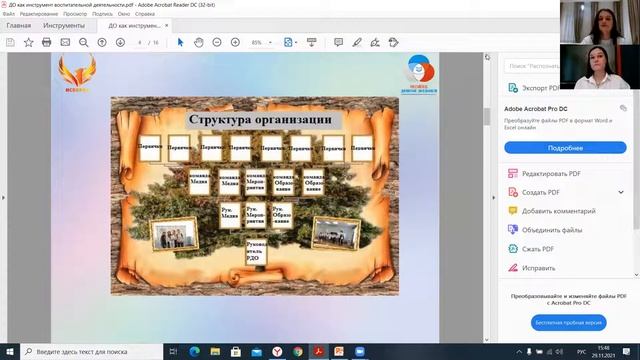
Task: Expand the Создать PDF chevron
Action: 621,192
